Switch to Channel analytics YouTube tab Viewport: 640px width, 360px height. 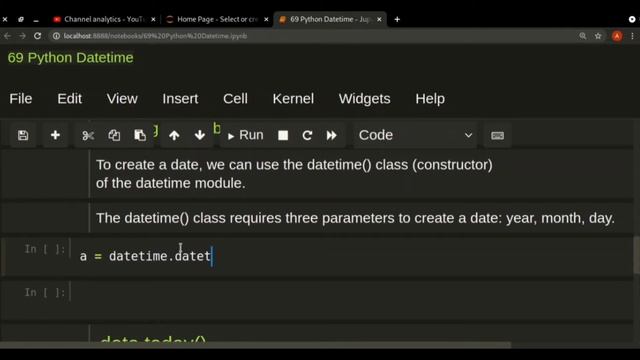[x=104, y=19]
